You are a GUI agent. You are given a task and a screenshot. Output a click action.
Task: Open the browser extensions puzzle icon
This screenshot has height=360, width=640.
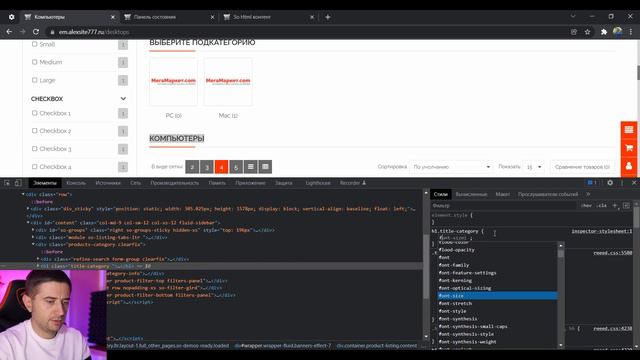(604, 32)
